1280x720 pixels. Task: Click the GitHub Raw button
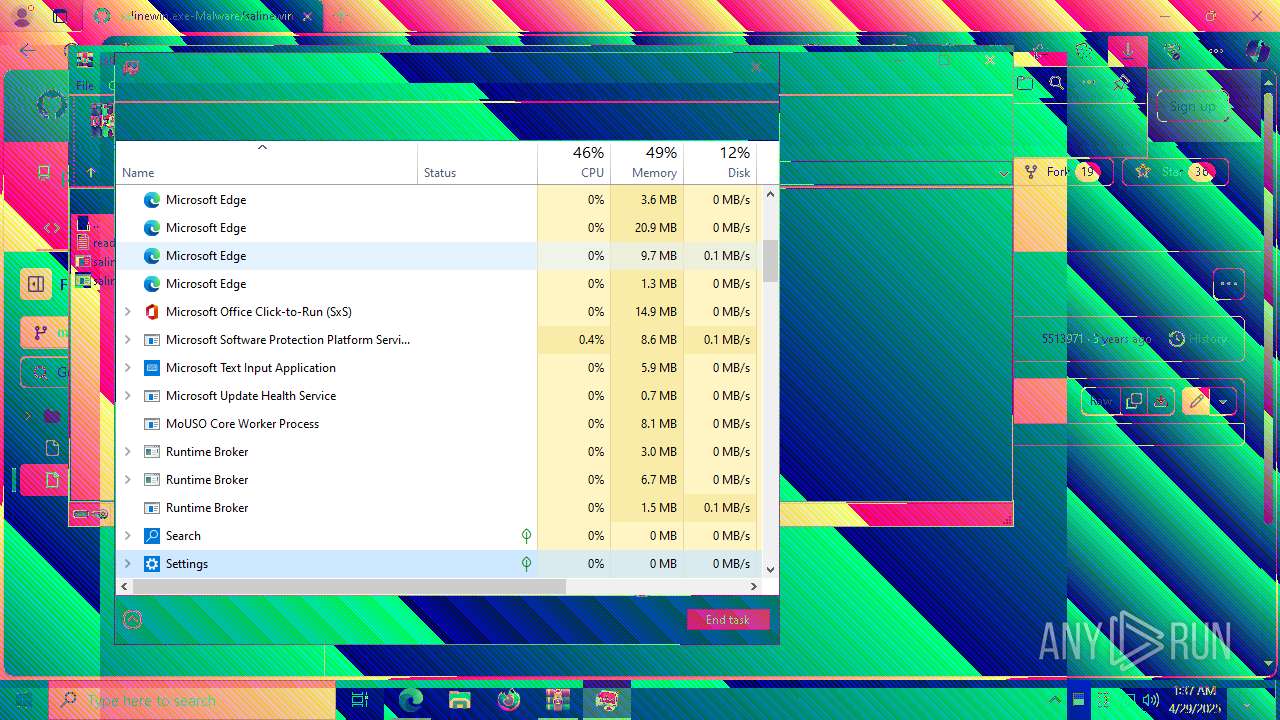tap(1101, 402)
